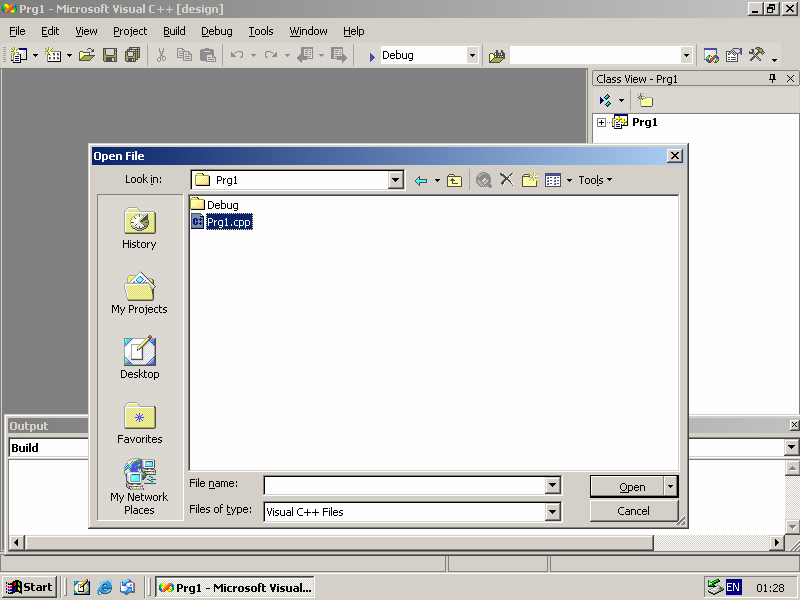The height and width of the screenshot is (600, 800).
Task: Click Class View sort/group icon
Action: tap(605, 101)
